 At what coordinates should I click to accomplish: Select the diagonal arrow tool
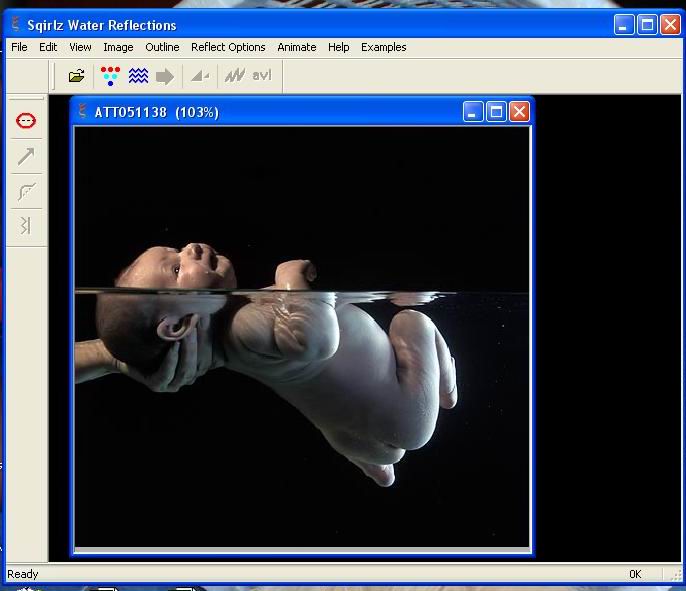tap(26, 156)
